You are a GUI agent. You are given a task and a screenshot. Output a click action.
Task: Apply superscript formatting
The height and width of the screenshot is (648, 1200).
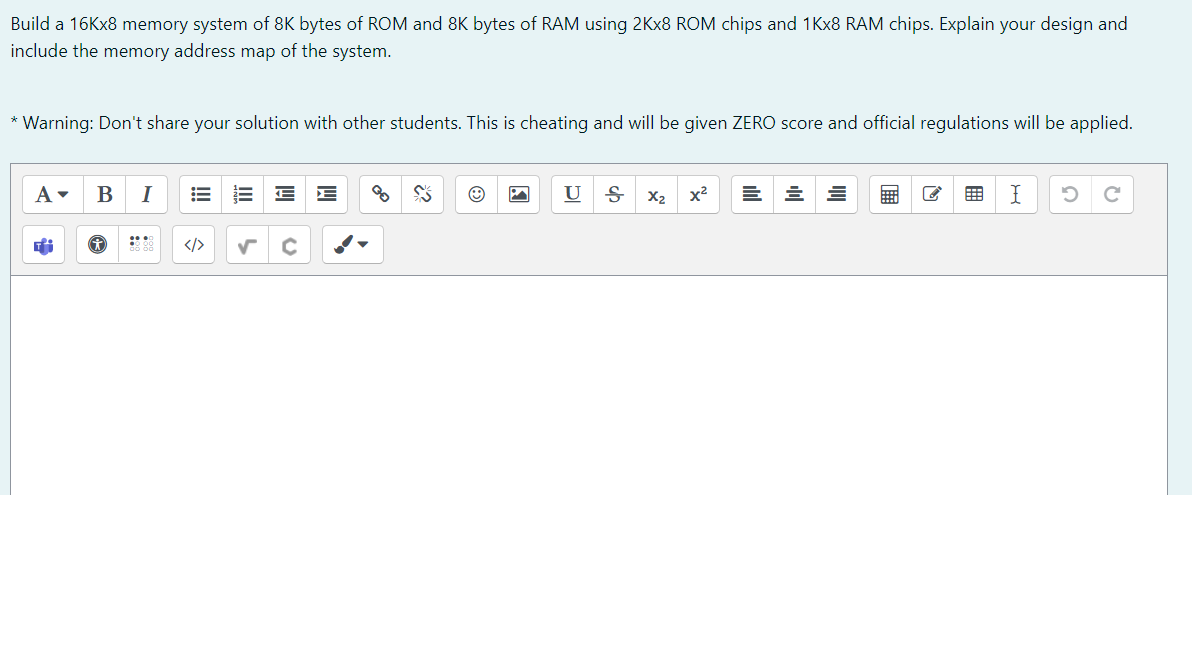click(698, 194)
